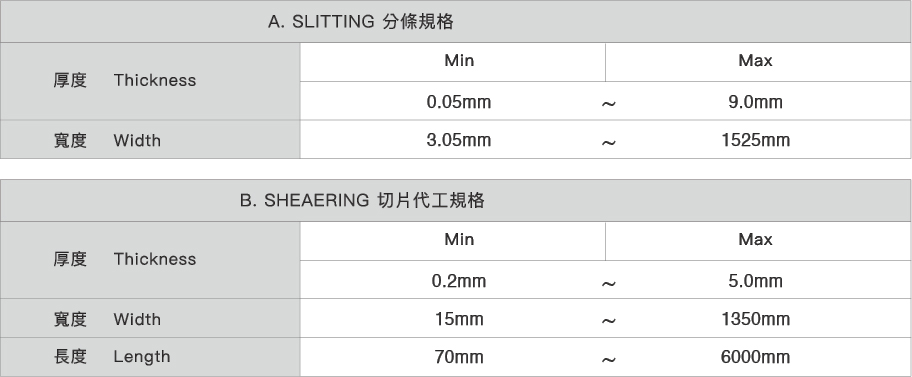Select the 0.05mm minimum thickness cell
The width and height of the screenshot is (912, 377).
pos(459,102)
